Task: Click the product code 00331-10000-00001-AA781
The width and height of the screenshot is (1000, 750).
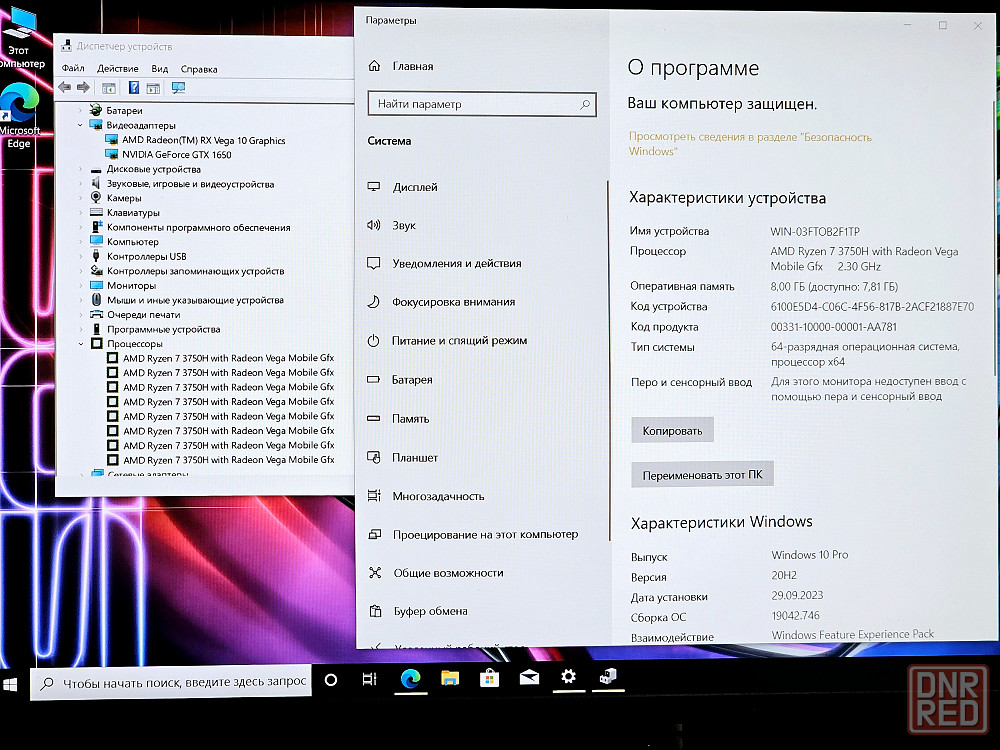Action: pos(834,327)
